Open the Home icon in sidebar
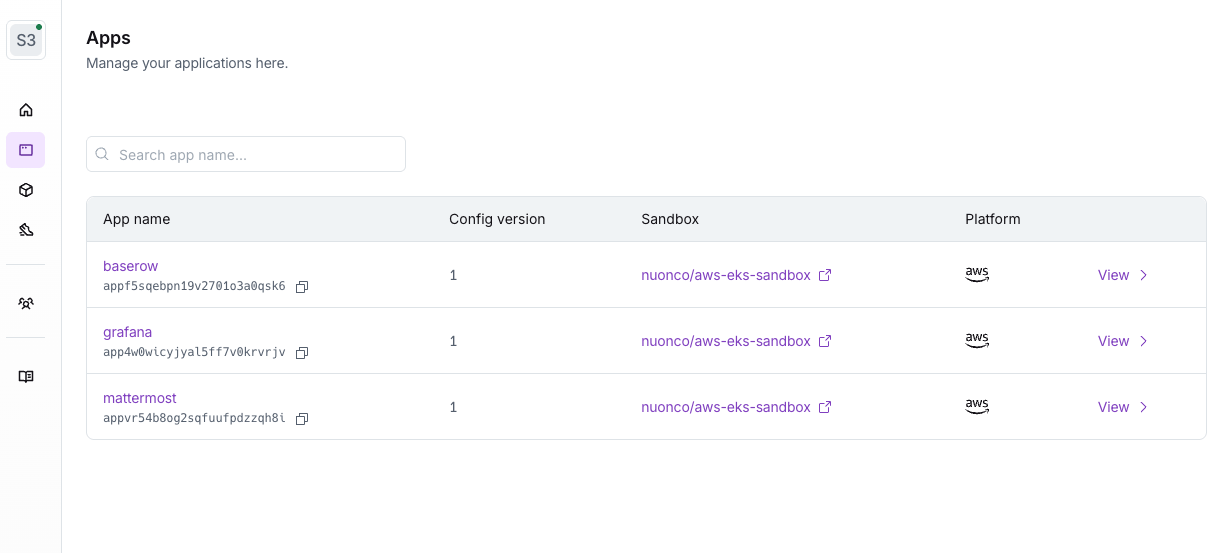 (26, 110)
